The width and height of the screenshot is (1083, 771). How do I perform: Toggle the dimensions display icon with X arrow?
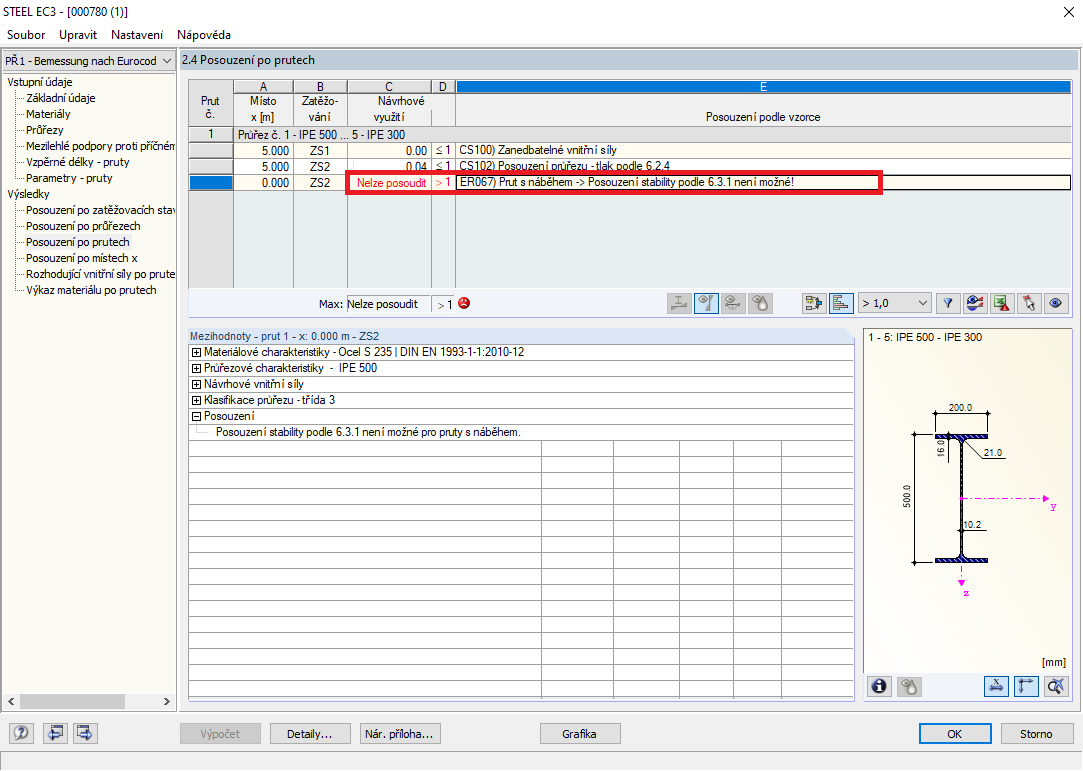tap(996, 686)
